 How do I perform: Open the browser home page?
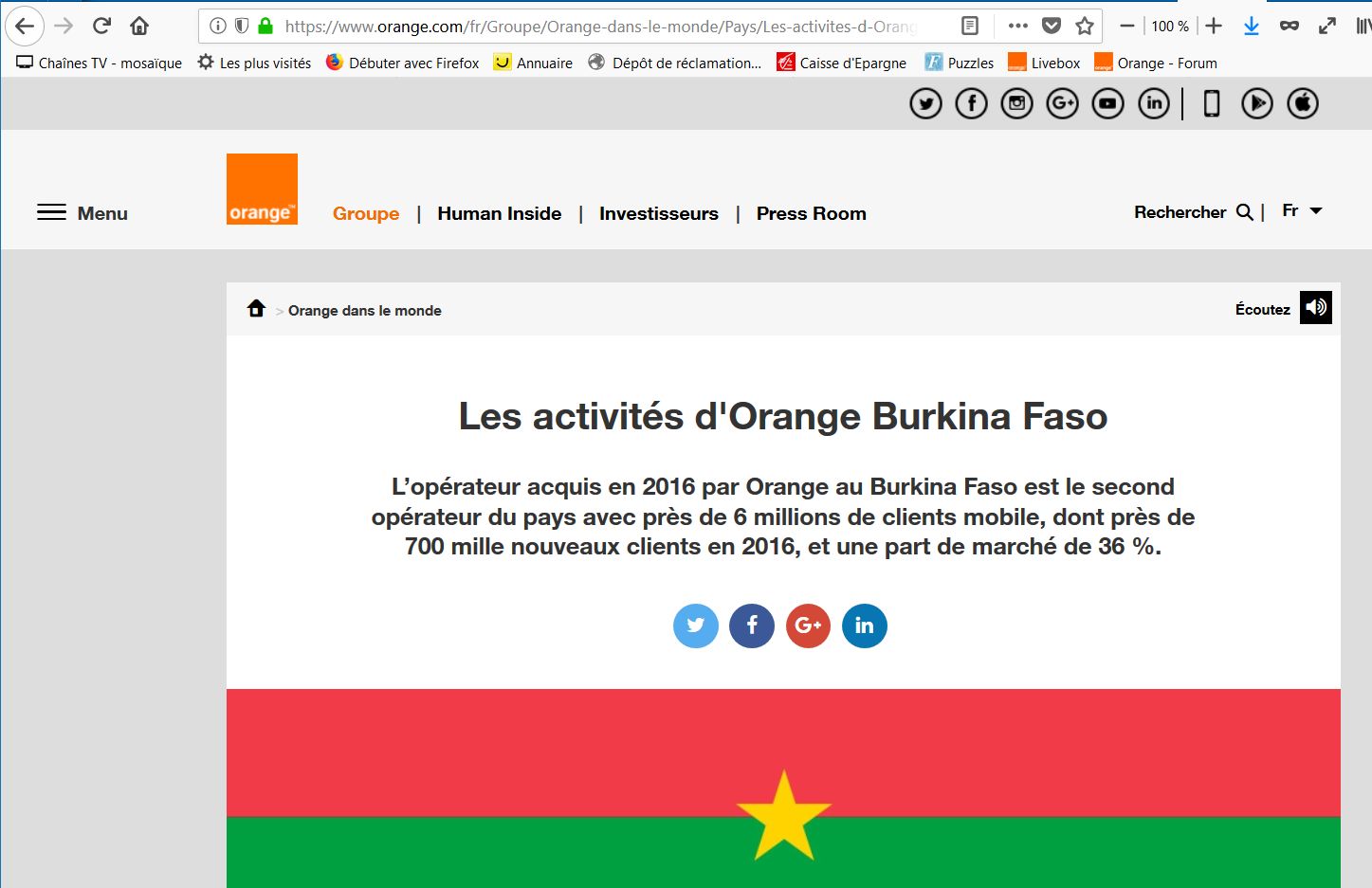tap(139, 27)
